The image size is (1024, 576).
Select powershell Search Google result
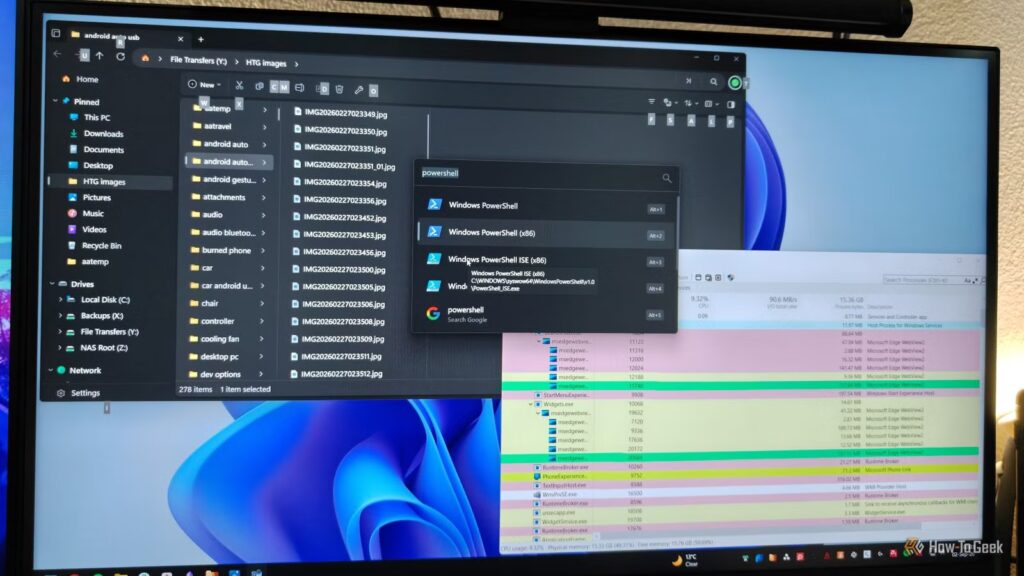[546, 314]
